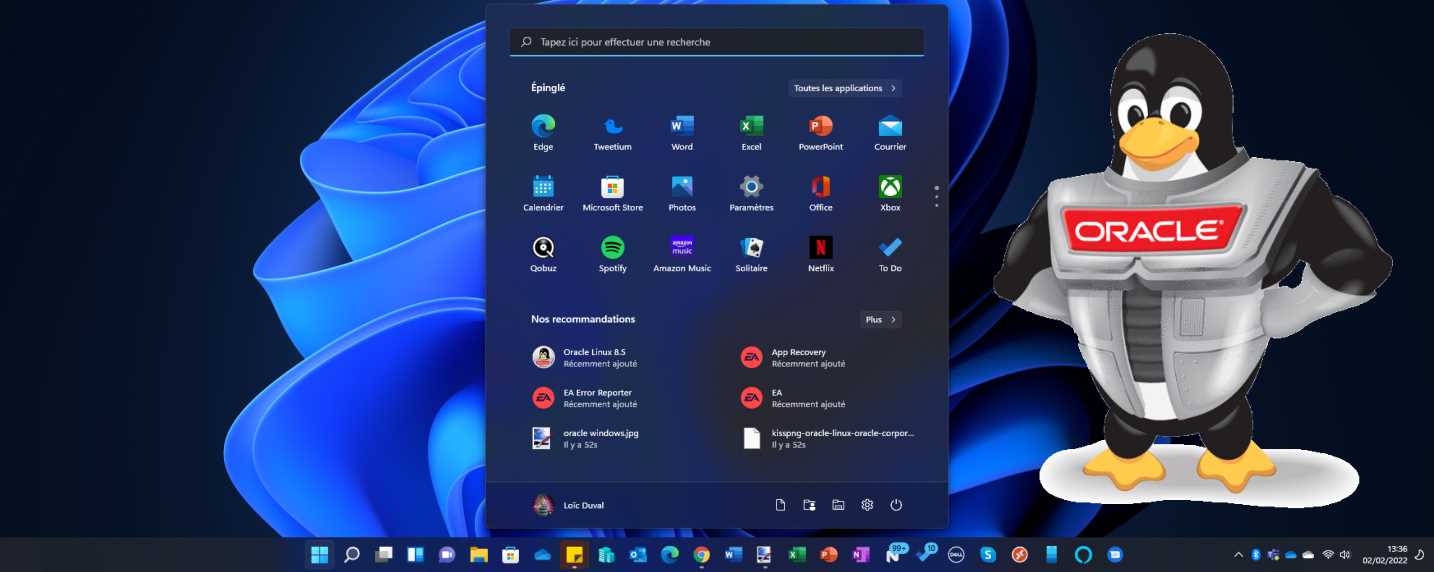
Task: Open Wi-Fi network tray icon
Action: pos(1328,554)
